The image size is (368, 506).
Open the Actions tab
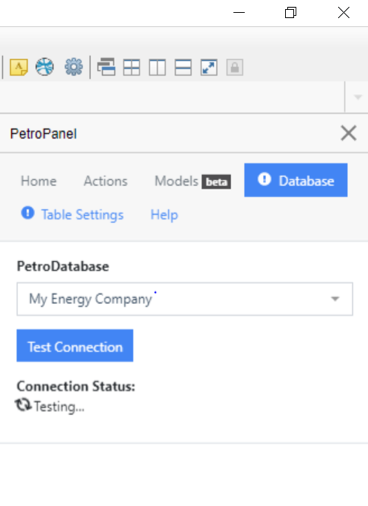(x=105, y=181)
